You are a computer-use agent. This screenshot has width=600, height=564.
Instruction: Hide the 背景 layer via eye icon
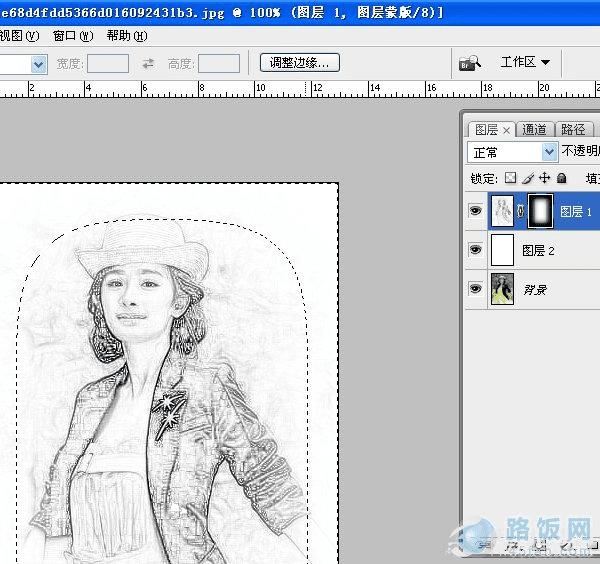coord(475,289)
